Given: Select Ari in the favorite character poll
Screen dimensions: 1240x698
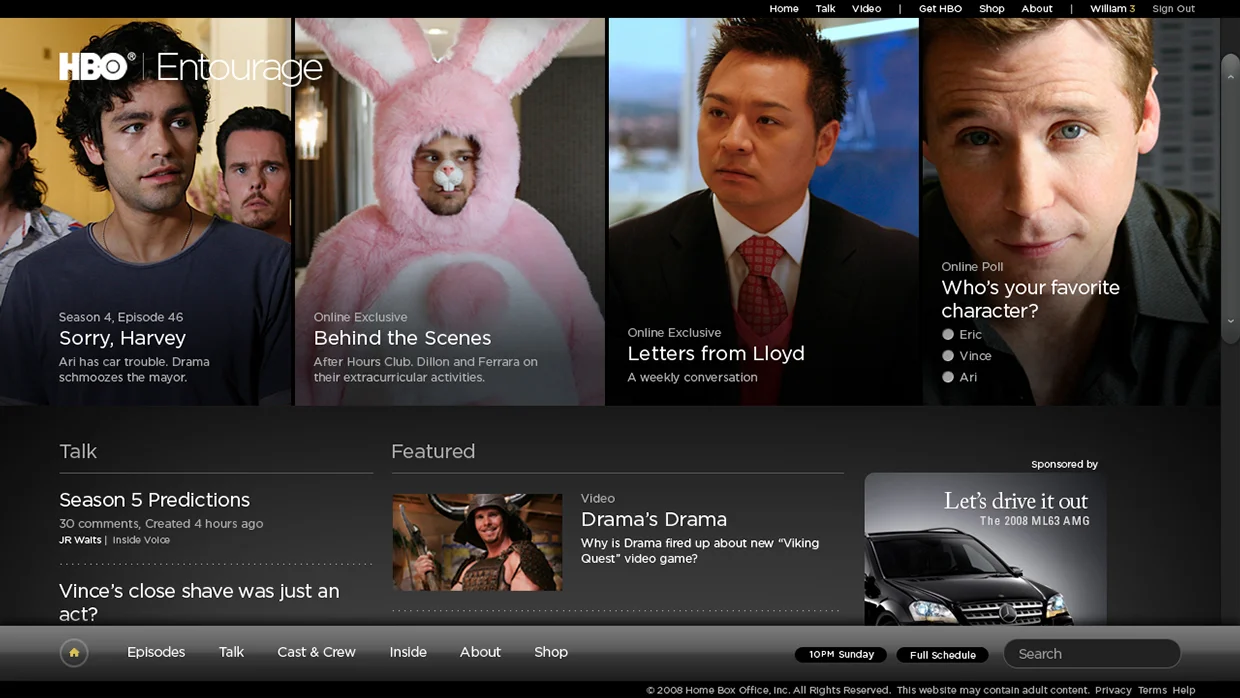Looking at the screenshot, I should pos(948,377).
